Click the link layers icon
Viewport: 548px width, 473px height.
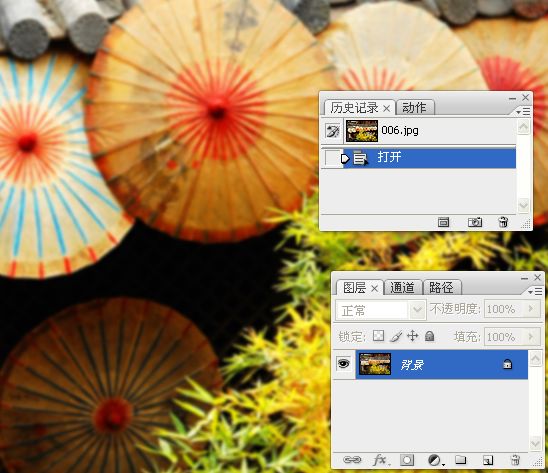tap(352, 459)
